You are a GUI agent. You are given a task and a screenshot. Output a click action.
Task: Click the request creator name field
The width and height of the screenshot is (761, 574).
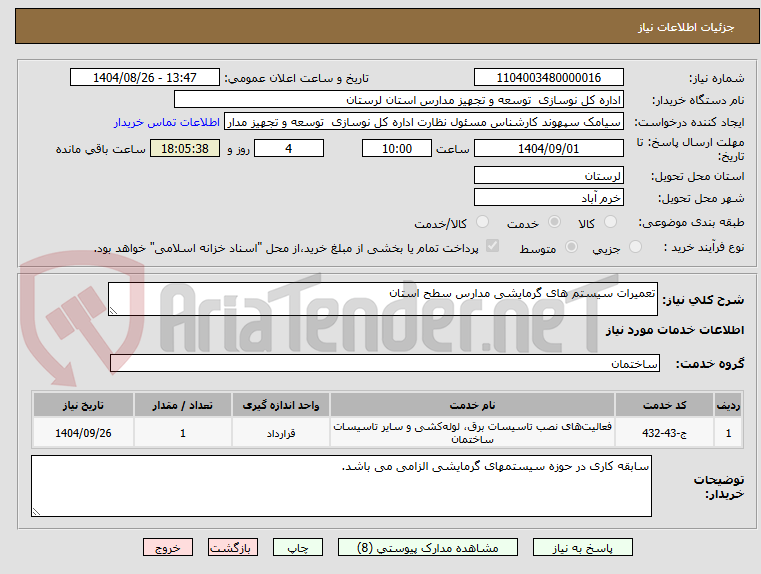click(424, 122)
